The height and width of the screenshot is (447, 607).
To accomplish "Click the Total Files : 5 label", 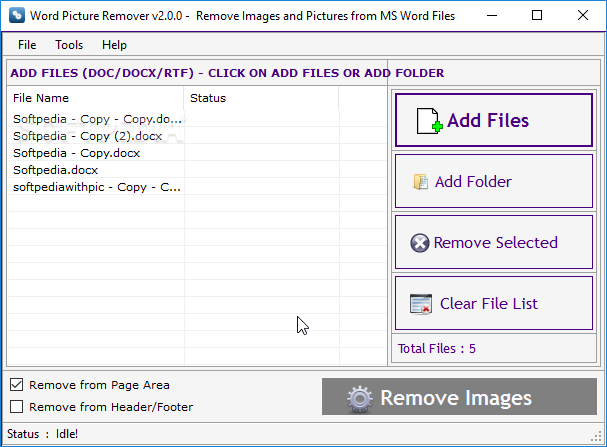I will click(x=437, y=349).
